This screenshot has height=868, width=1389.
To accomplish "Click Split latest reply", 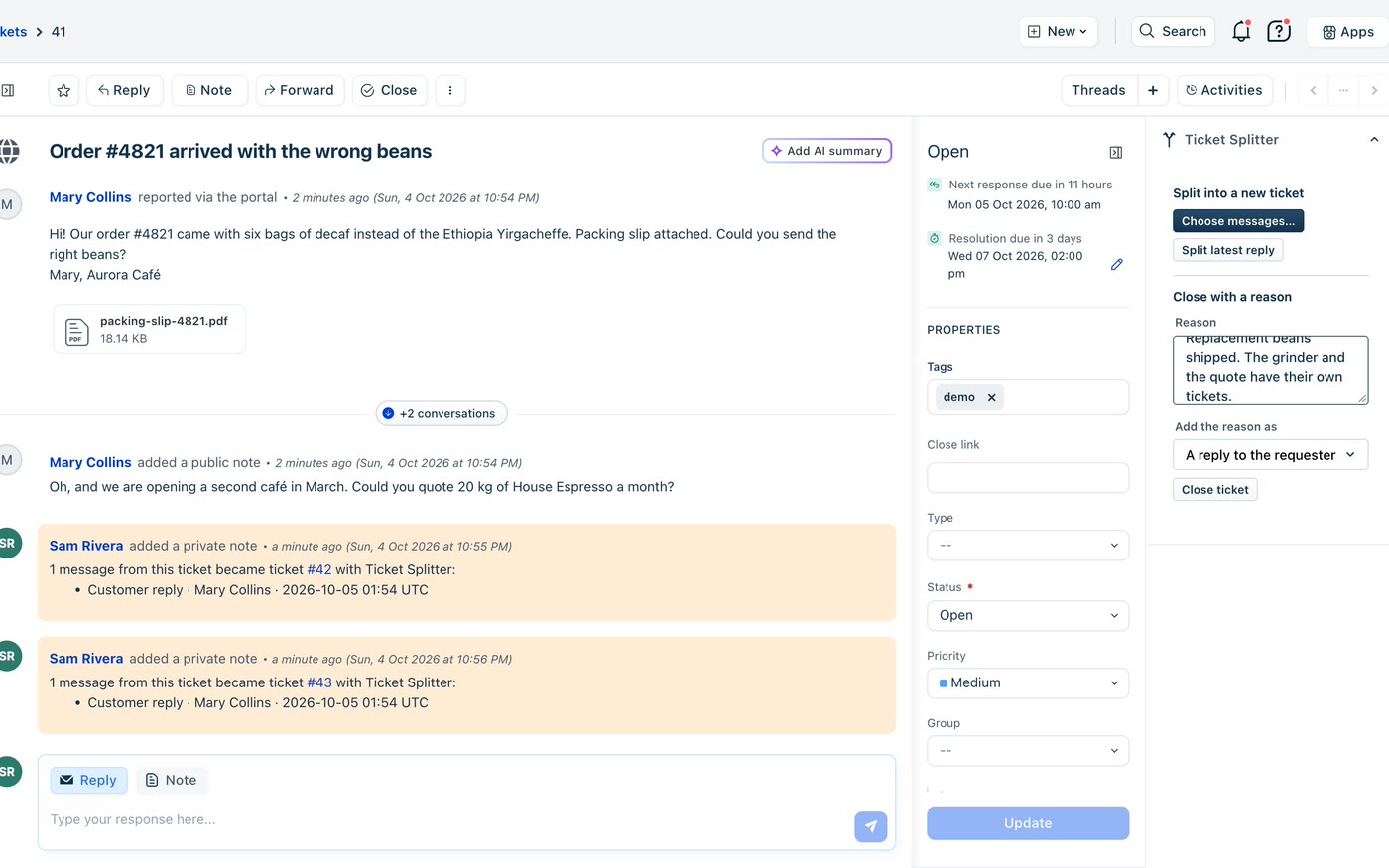I will pos(1227,250).
